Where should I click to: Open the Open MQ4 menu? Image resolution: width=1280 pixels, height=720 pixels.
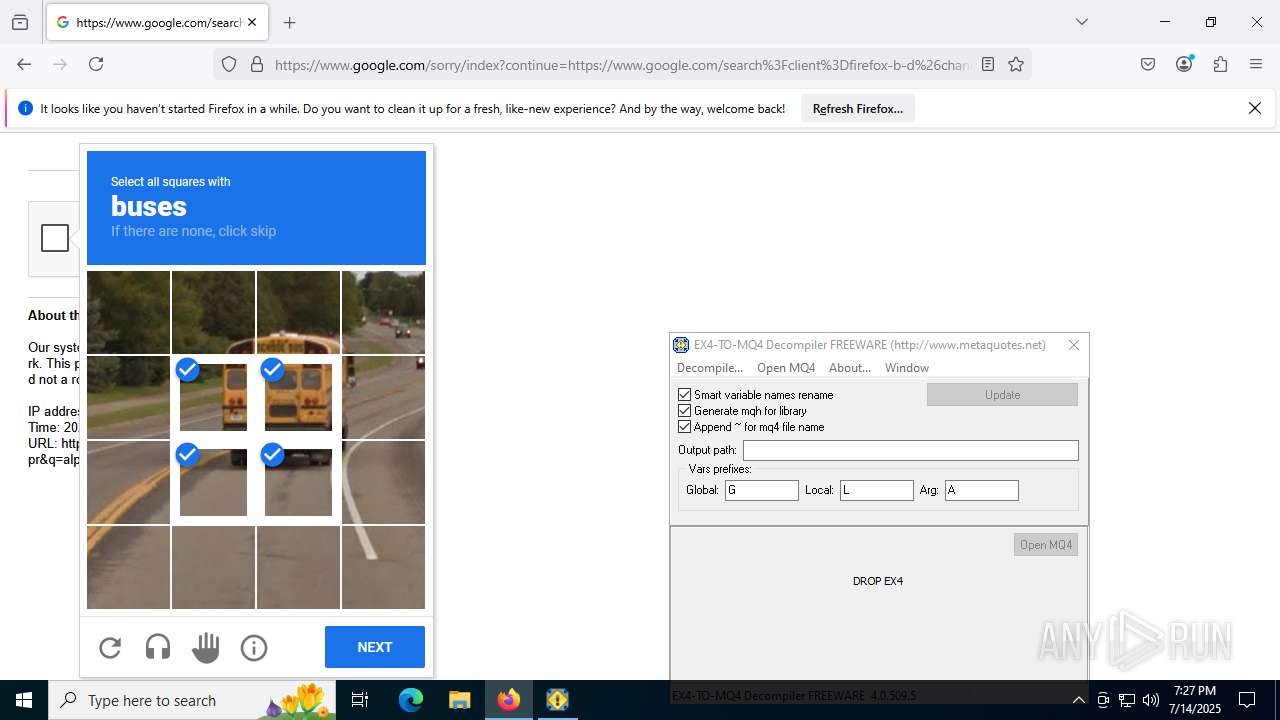click(786, 368)
